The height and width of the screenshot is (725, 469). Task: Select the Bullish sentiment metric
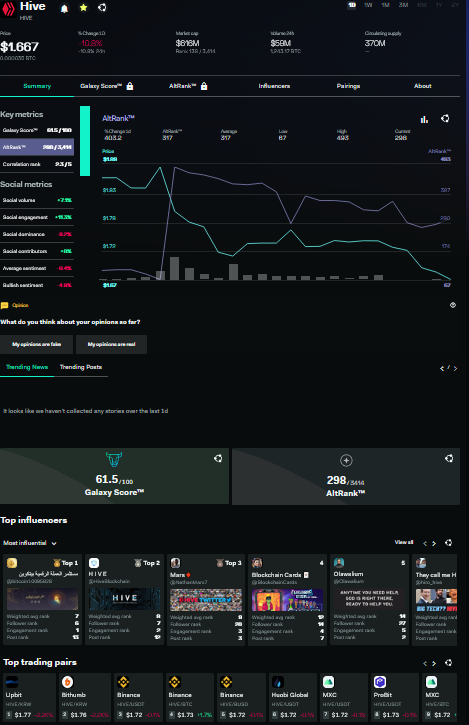[x=37, y=285]
